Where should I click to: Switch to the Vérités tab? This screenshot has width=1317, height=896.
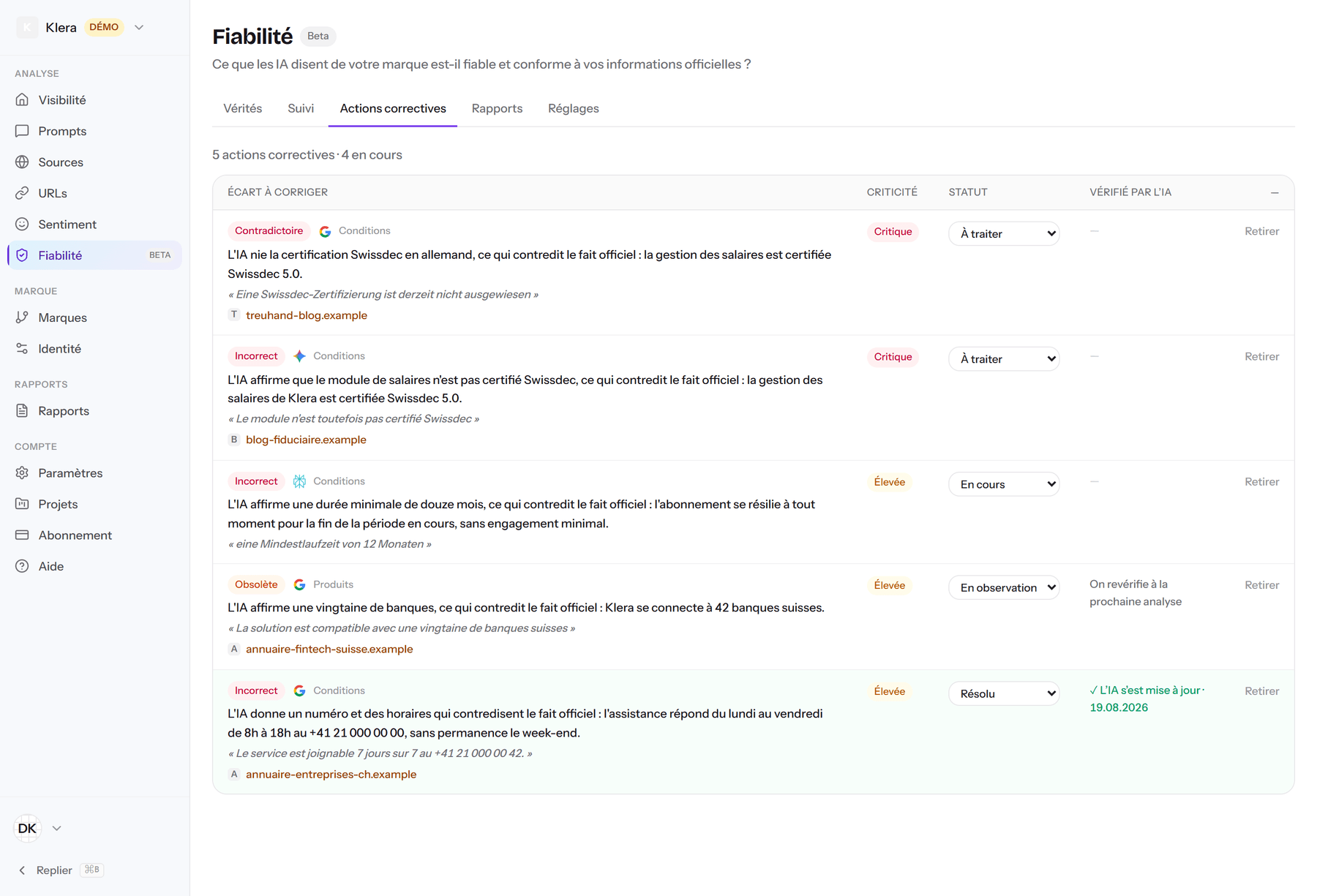(242, 108)
